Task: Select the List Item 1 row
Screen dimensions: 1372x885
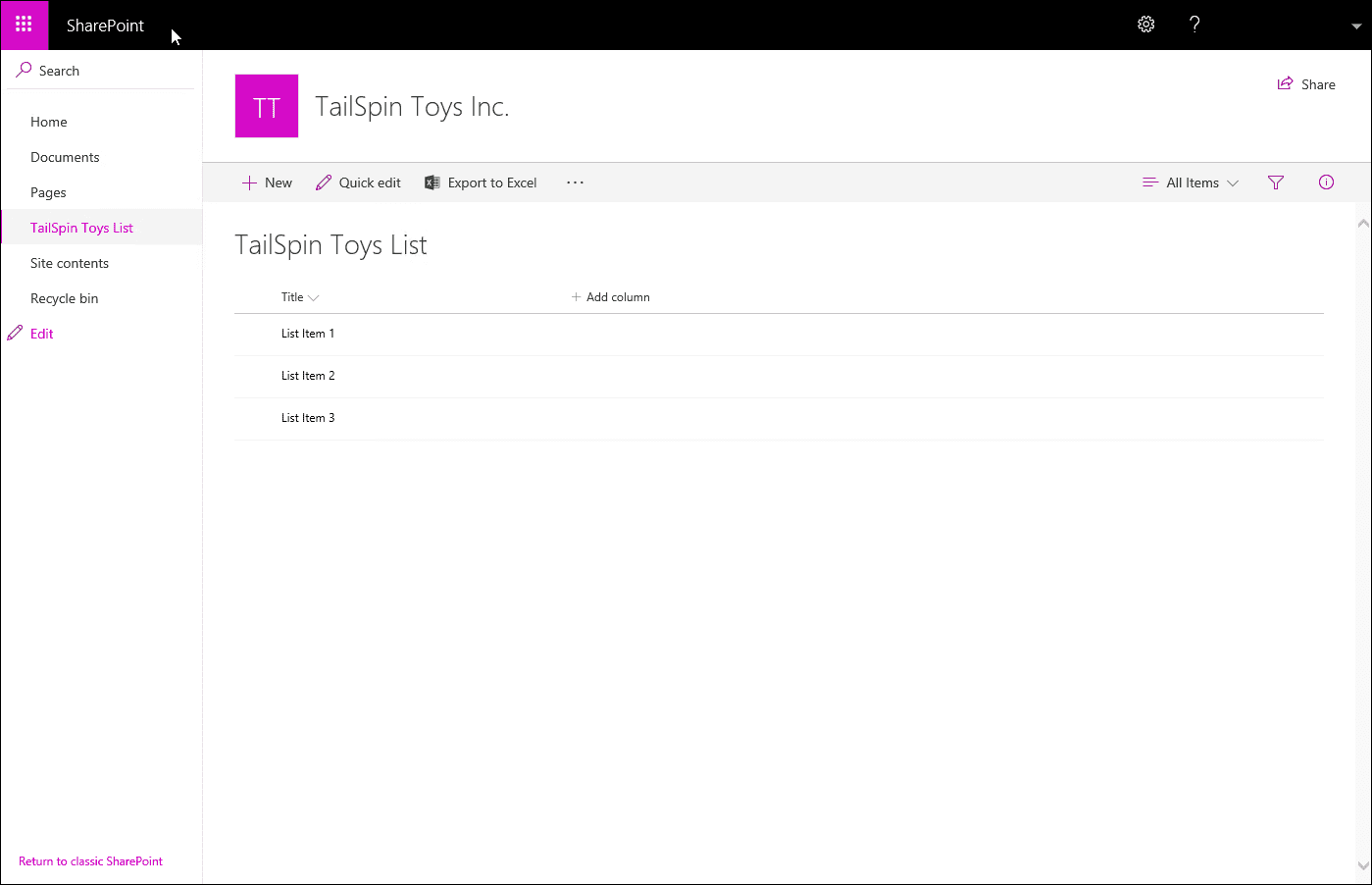Action: 308,333
